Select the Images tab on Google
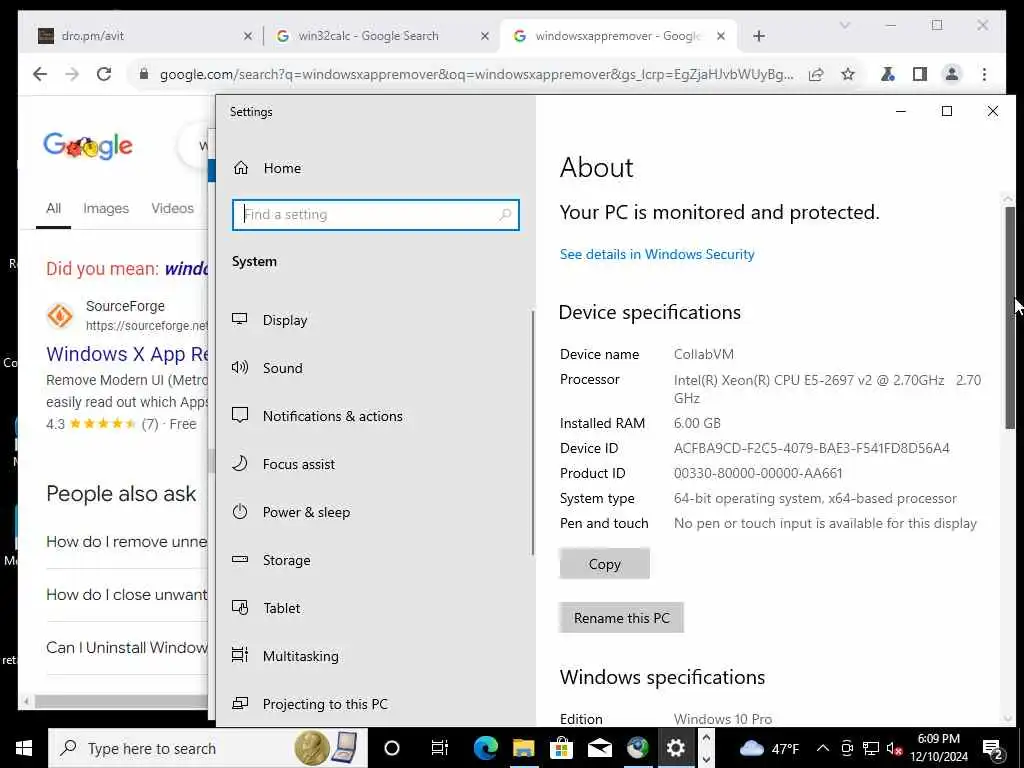The width and height of the screenshot is (1024, 768). [x=106, y=208]
